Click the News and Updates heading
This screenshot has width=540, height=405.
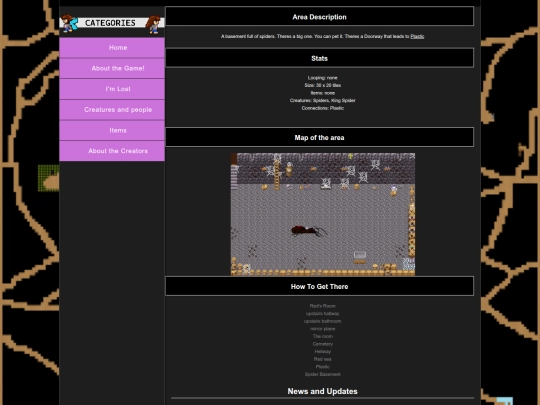[322, 391]
